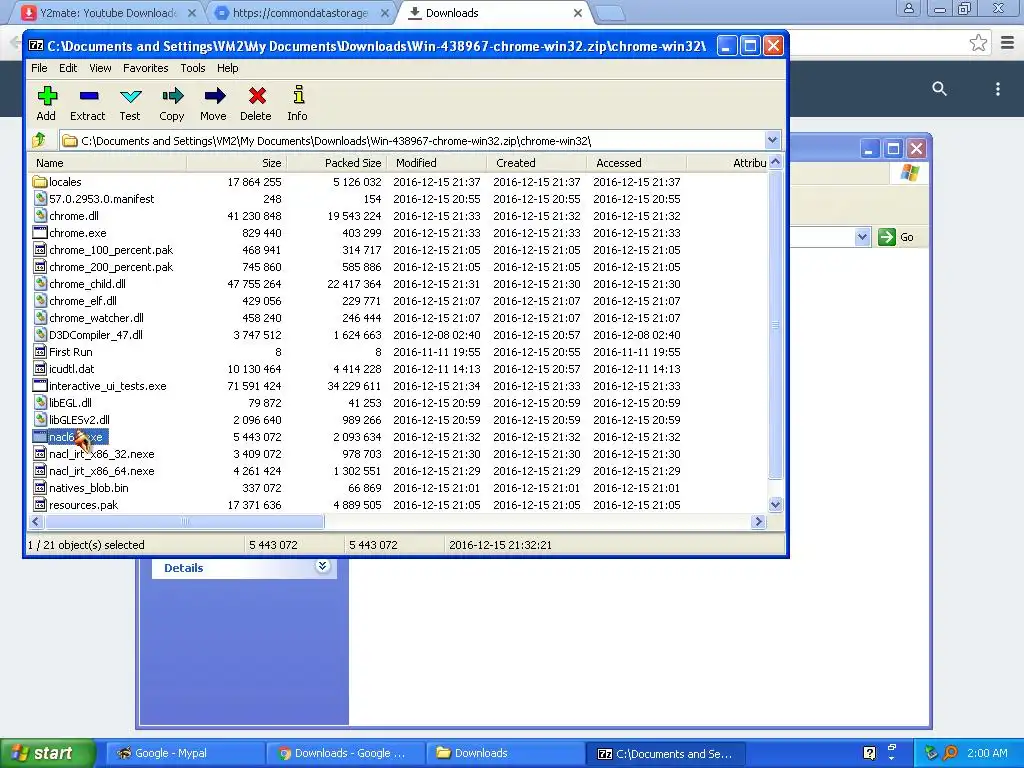Switch to Google - Mypal taskbar item
Image resolution: width=1024 pixels, height=768 pixels.
[184, 753]
